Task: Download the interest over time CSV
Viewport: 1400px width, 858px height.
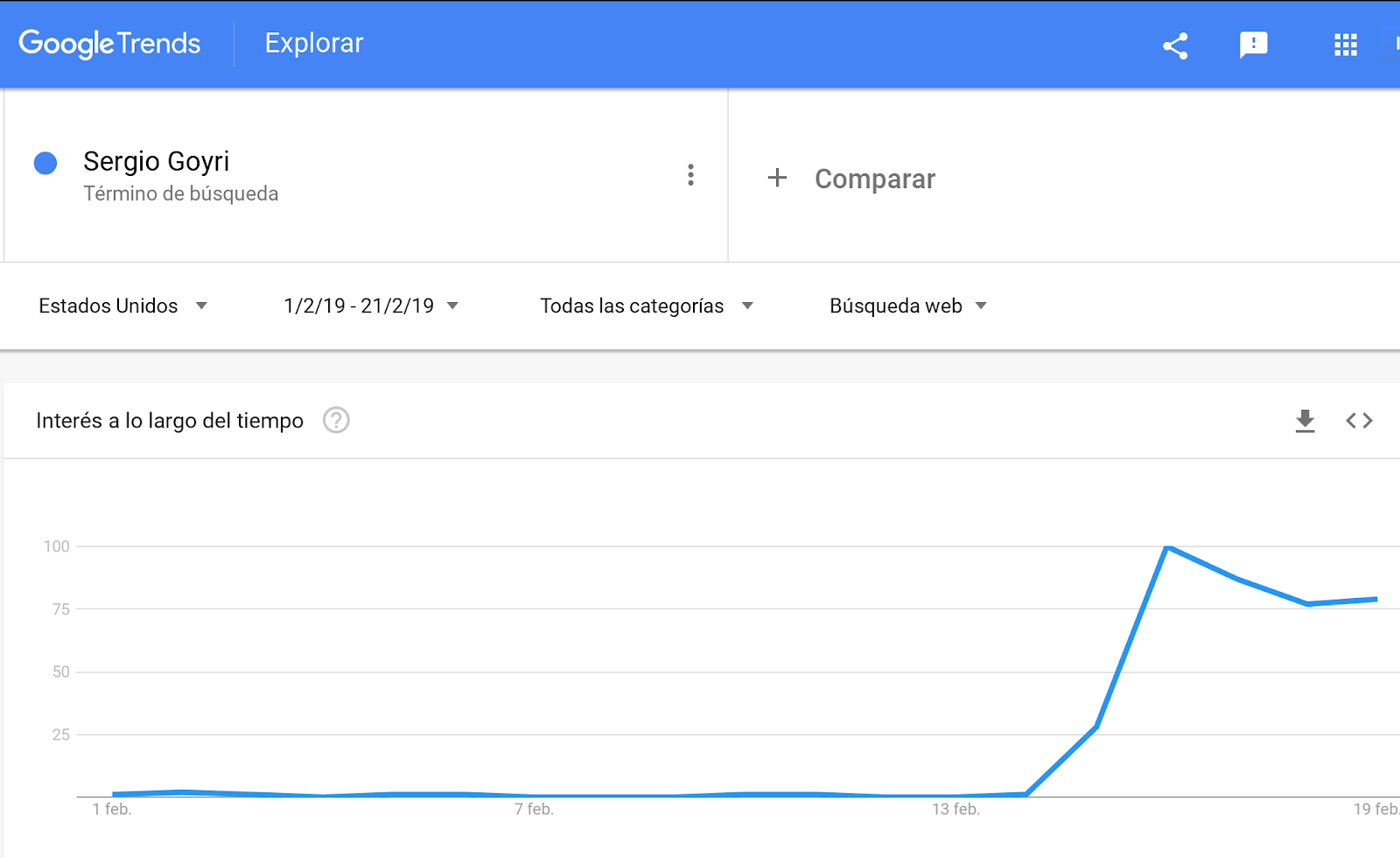Action: click(x=1305, y=421)
